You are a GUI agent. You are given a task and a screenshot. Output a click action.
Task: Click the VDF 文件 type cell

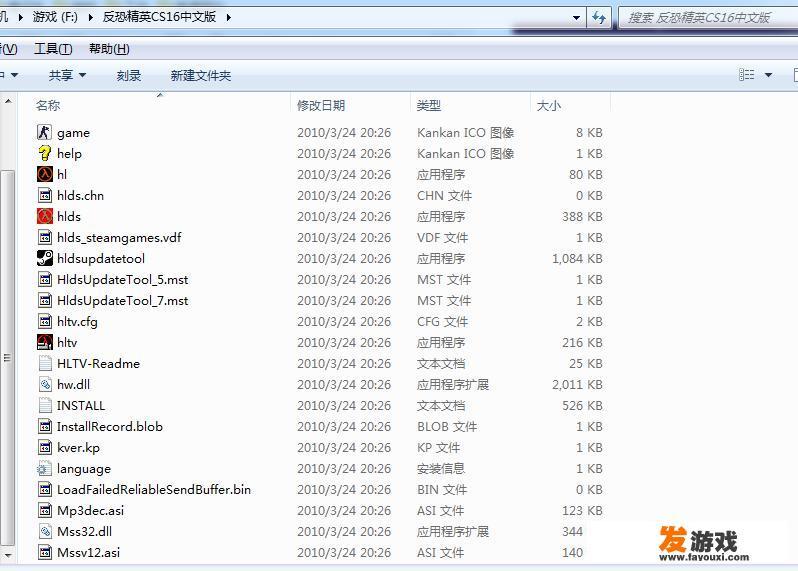(x=442, y=238)
